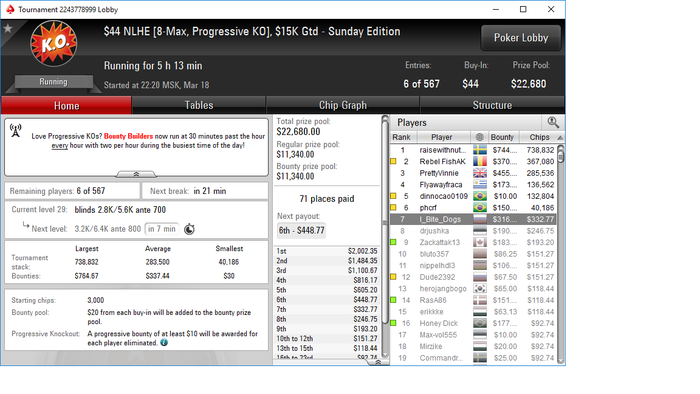Screen dimensions: 700x394
Task: Click PrettyVinnie's UK flag
Action: [480, 173]
